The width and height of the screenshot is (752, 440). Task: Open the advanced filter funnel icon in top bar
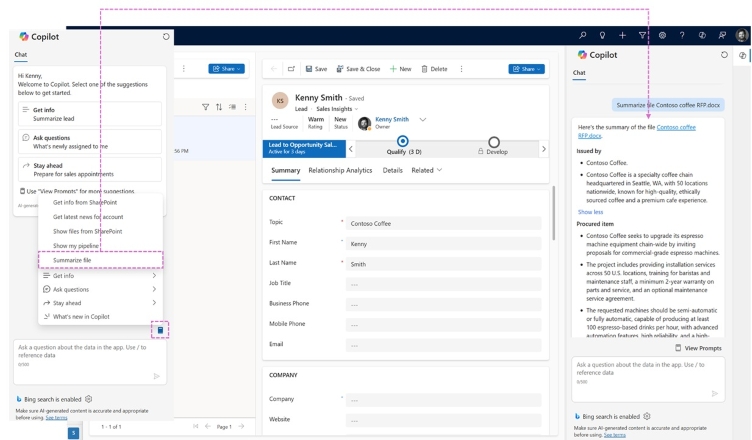(642, 35)
